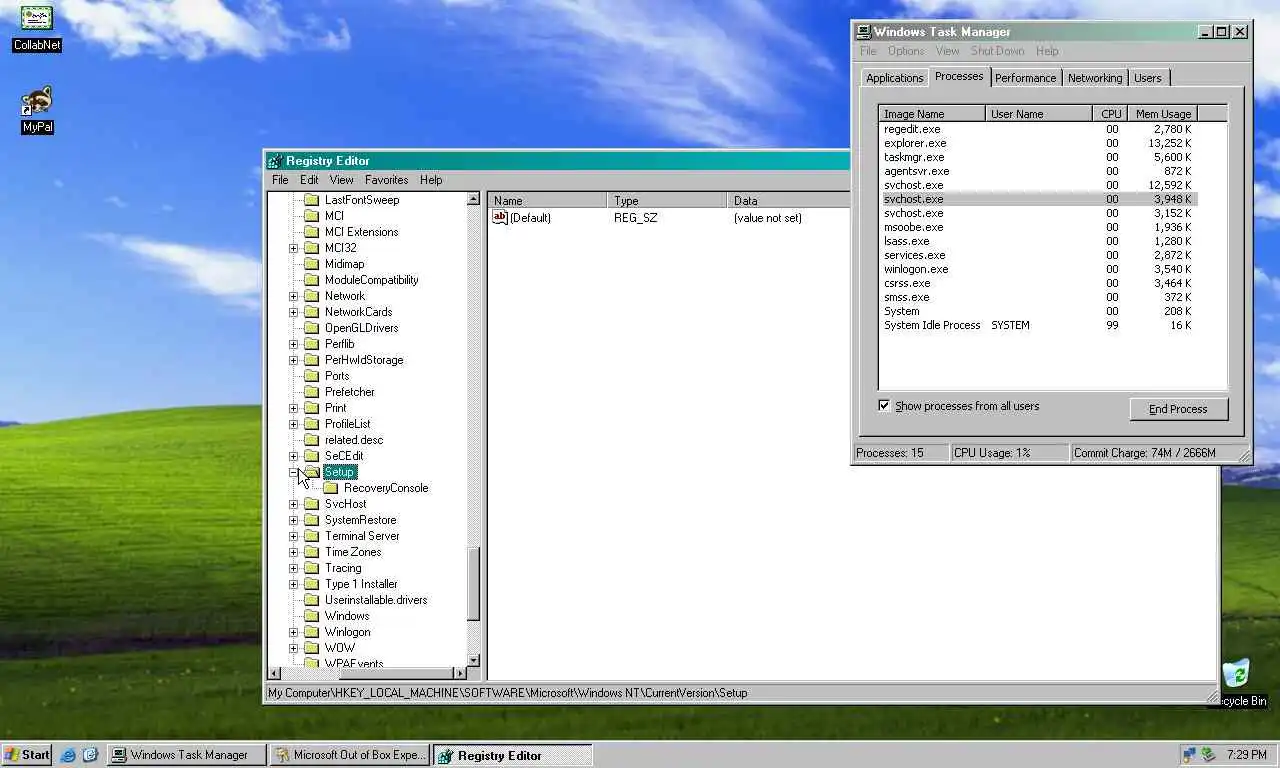1280x768 pixels.
Task: Open the Recycle Bin icon
Action: (1237, 673)
